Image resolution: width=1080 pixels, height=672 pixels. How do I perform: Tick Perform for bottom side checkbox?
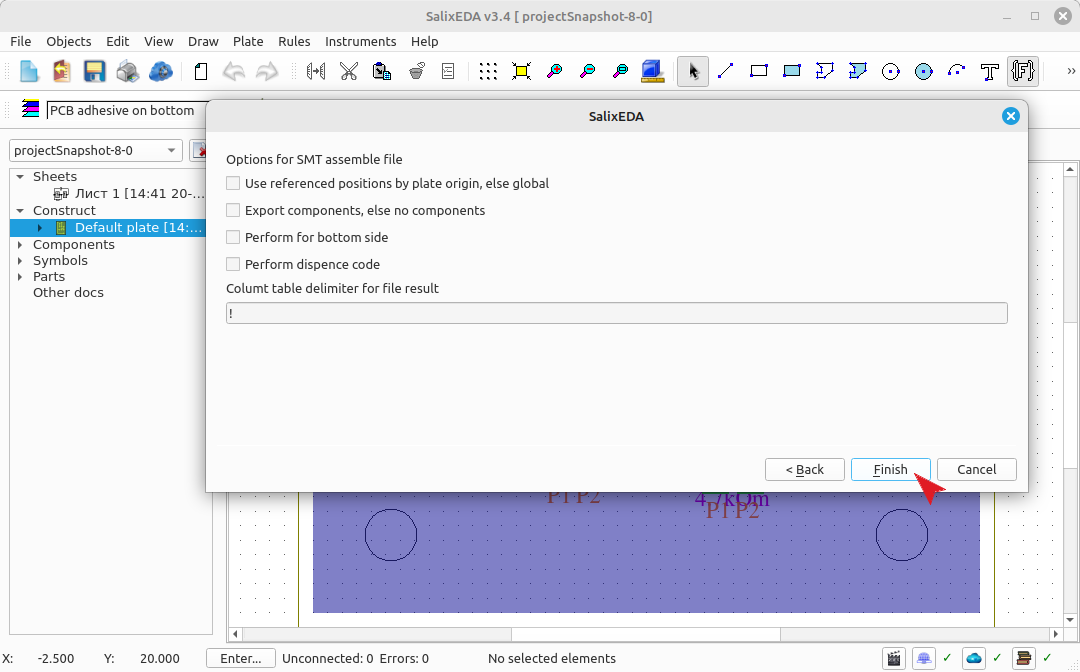[233, 237]
